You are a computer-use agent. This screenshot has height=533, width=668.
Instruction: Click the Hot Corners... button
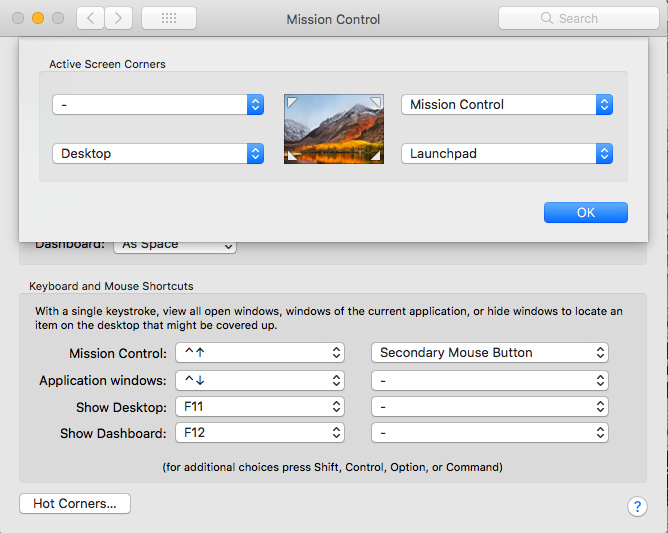tap(75, 504)
